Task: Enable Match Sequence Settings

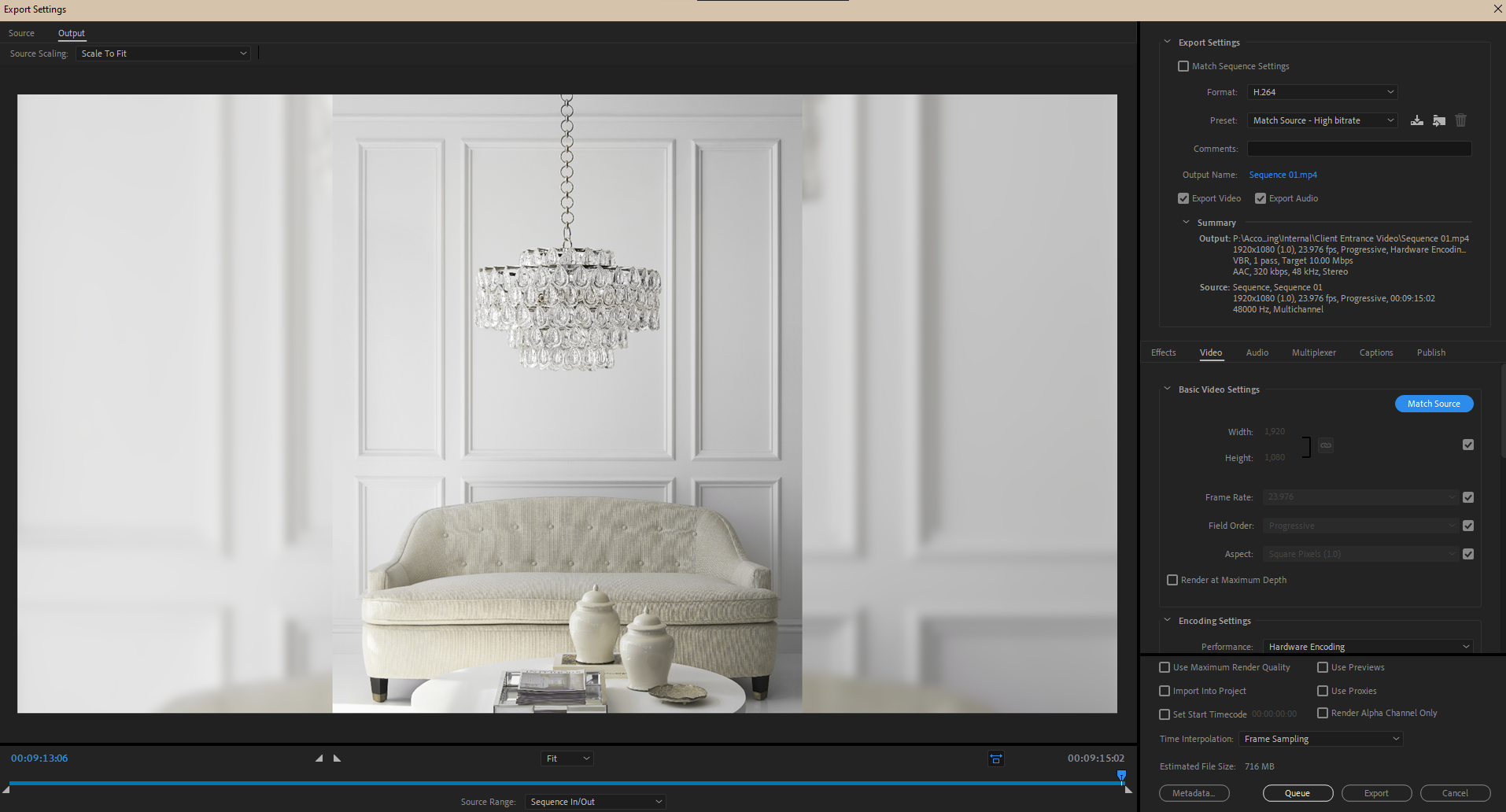Action: click(1183, 66)
